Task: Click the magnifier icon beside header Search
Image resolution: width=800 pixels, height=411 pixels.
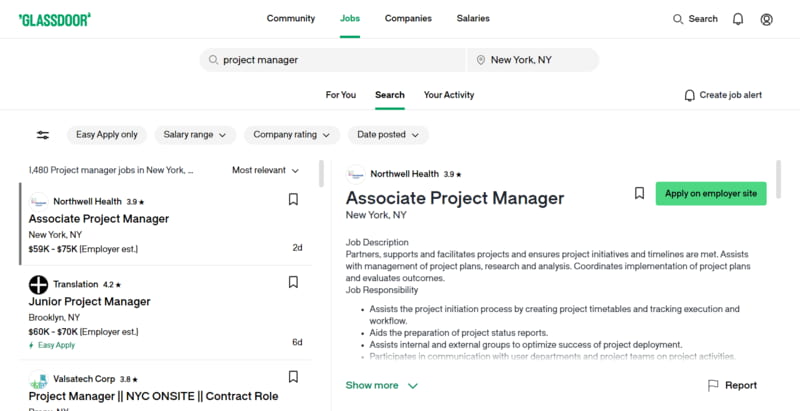Action: pos(678,19)
